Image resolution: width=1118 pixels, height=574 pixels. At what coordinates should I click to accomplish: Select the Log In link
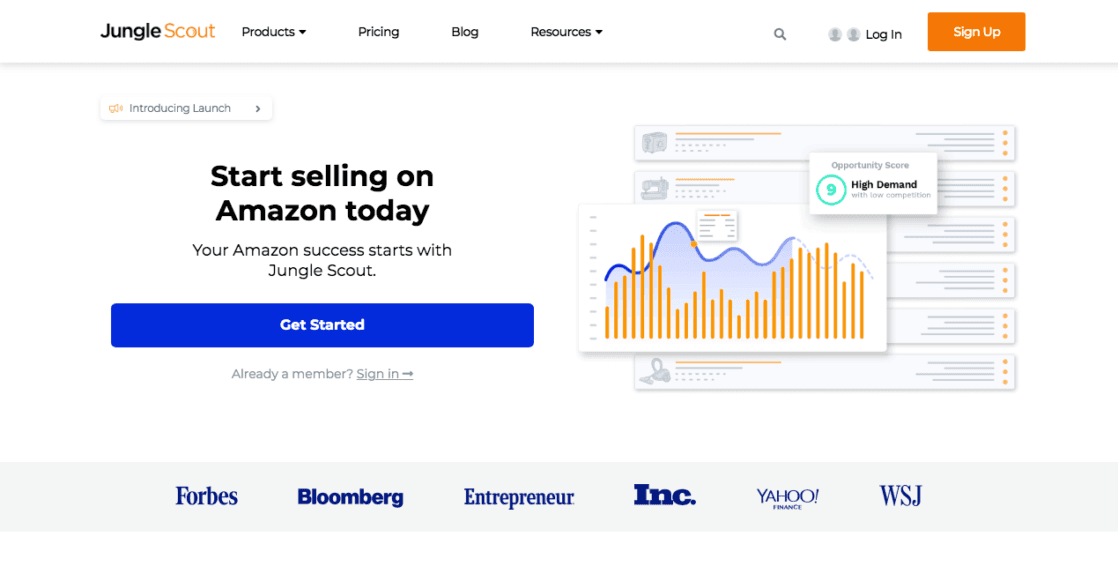coord(883,34)
